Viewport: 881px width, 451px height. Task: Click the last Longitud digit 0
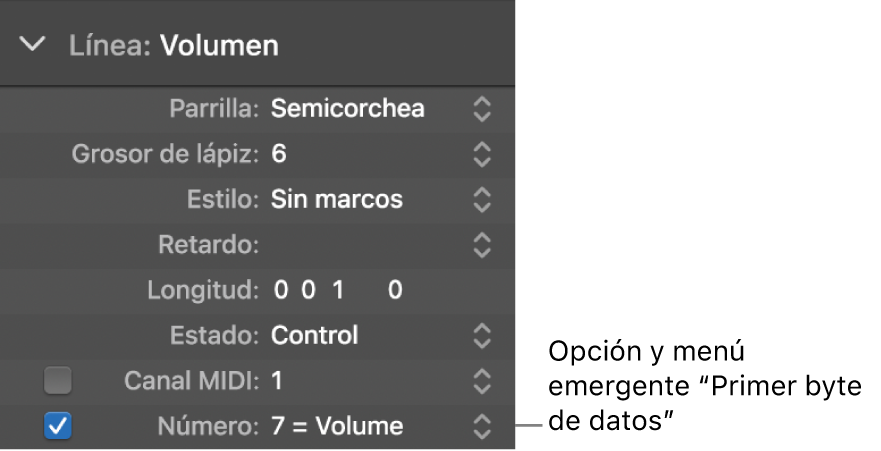(x=395, y=290)
